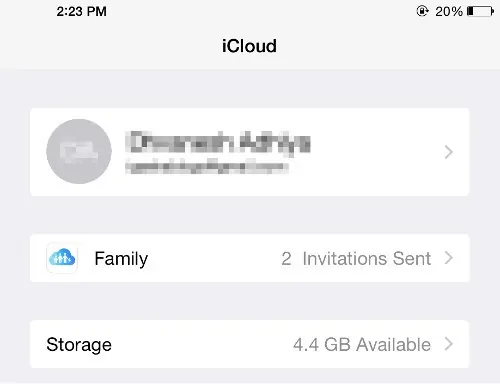Select the Storage label text
This screenshot has width=500, height=384.
(x=79, y=345)
